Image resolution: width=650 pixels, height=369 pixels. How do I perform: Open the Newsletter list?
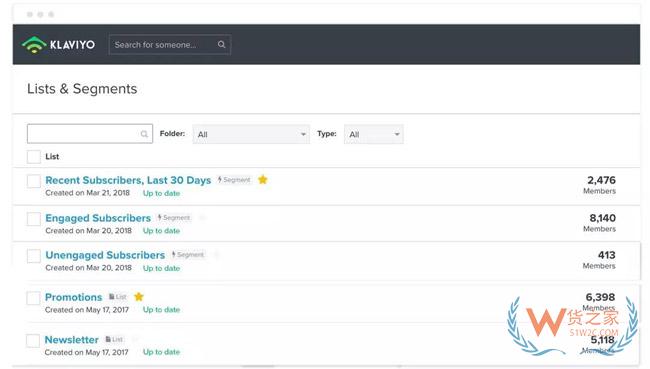[71, 340]
